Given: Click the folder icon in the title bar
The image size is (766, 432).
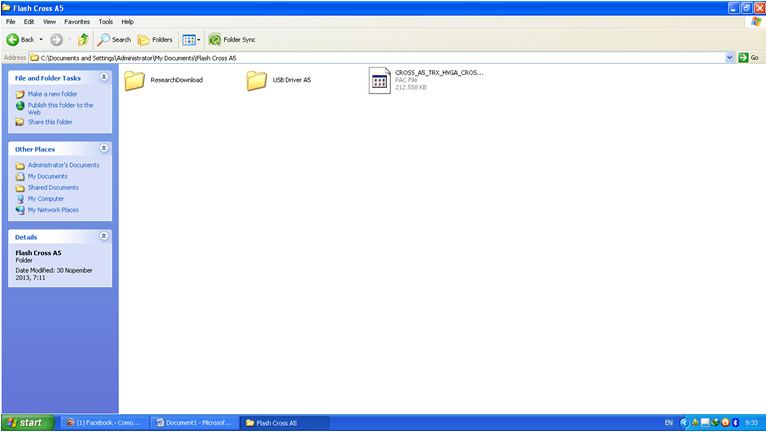Looking at the screenshot, I should [x=6, y=8].
